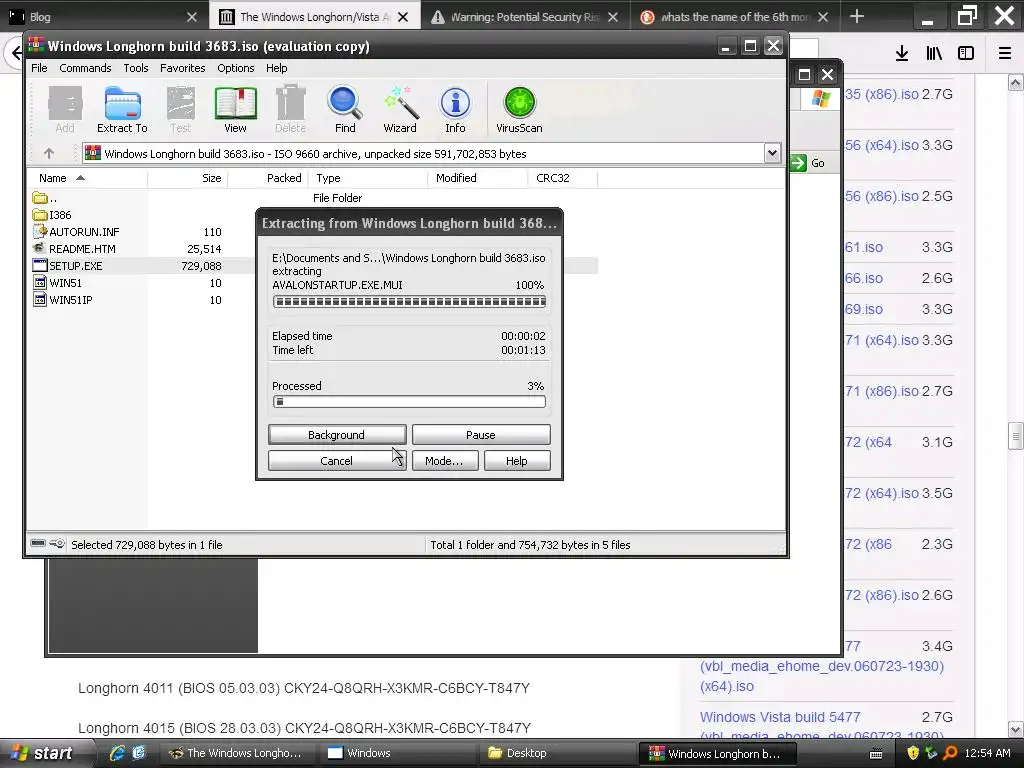Click the drive icon in WinRAR status bar
Image resolution: width=1024 pixels, height=768 pixels.
coord(39,543)
